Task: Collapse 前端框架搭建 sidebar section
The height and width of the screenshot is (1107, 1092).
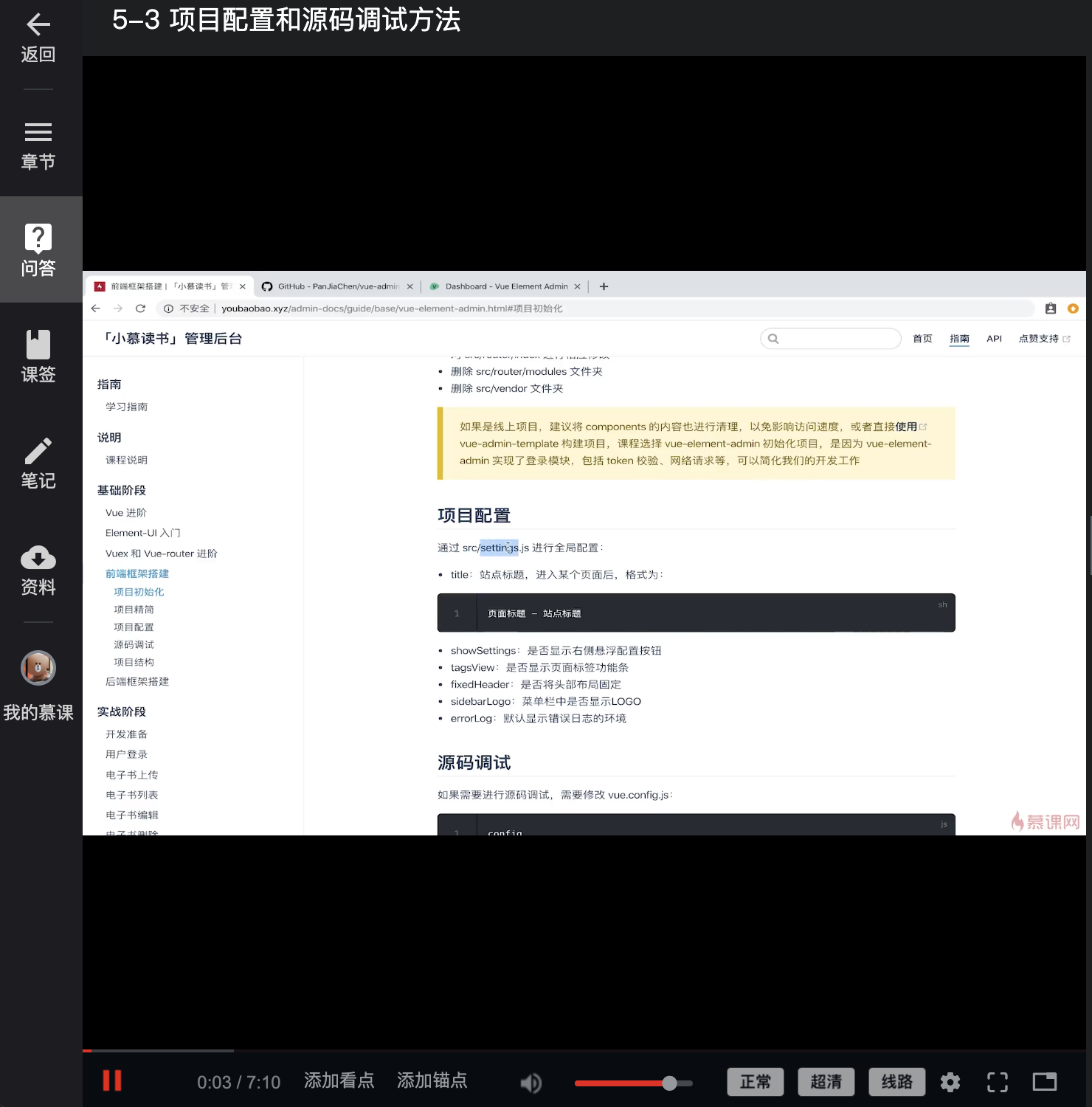Action: click(137, 573)
